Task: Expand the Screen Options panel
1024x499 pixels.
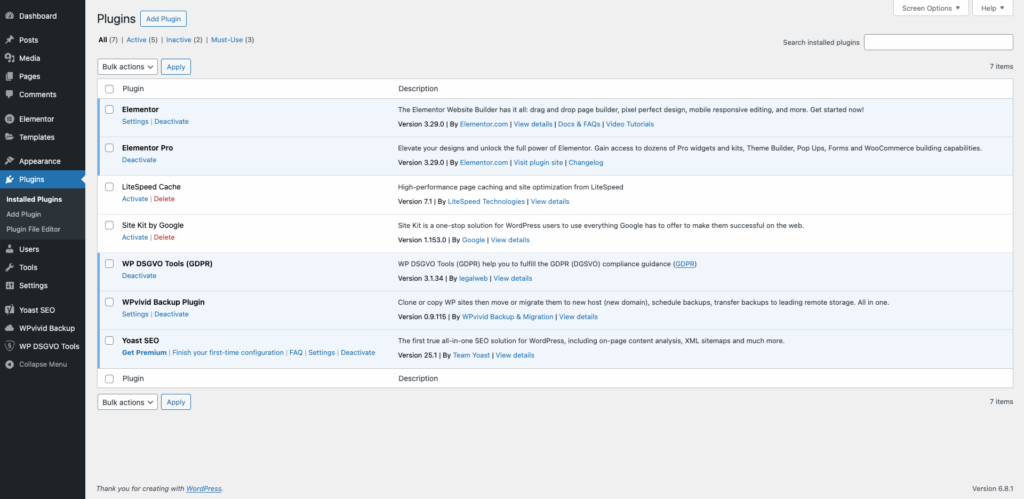Action: click(x=931, y=8)
